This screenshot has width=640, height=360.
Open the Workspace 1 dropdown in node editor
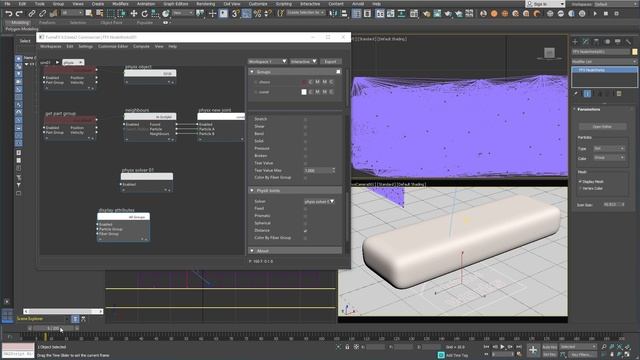[x=267, y=61]
